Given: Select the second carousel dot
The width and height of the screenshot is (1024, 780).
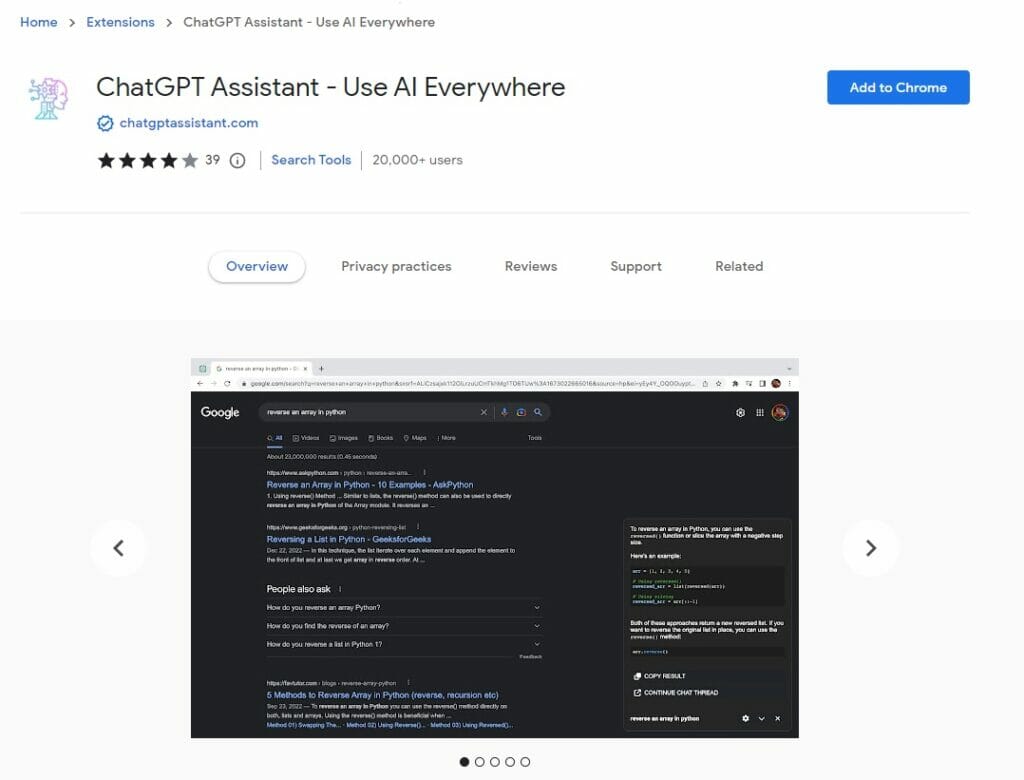Looking at the screenshot, I should point(479,762).
